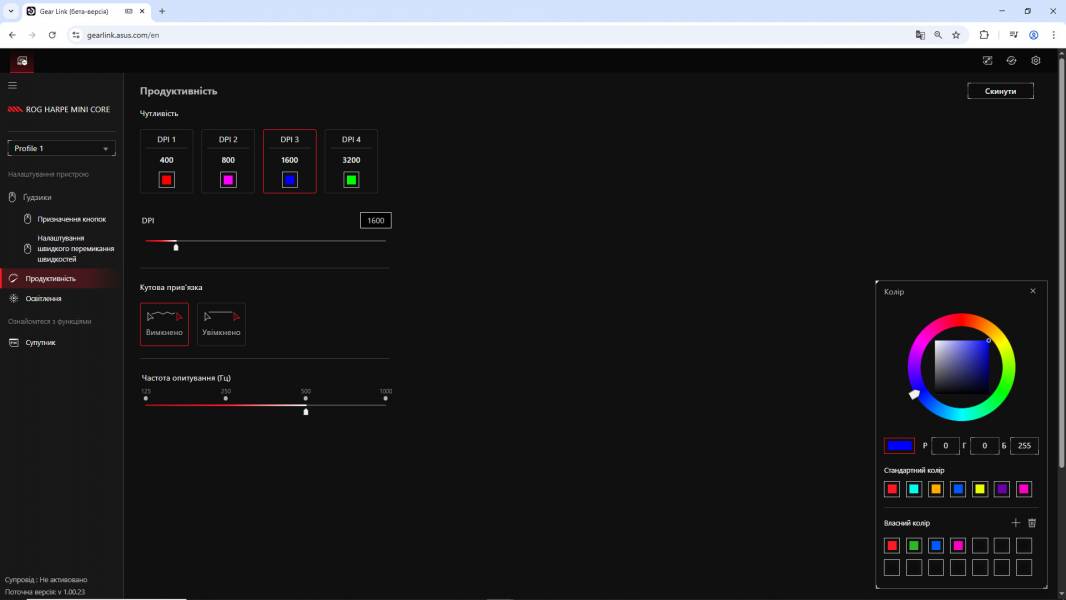Open the Chrome three-dot menu
The image size is (1066, 600).
[x=1053, y=34]
